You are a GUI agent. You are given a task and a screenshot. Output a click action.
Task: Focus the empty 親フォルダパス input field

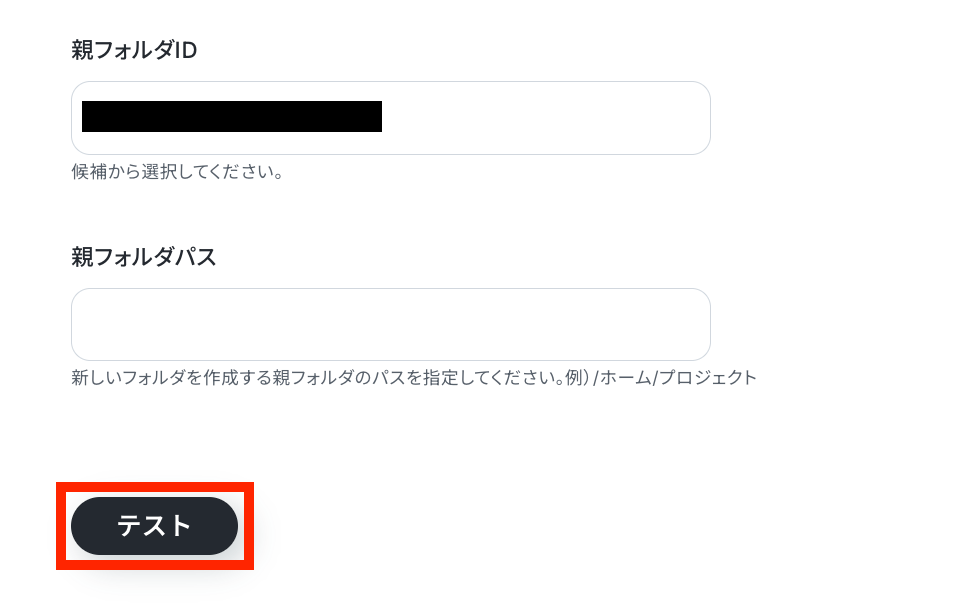click(x=391, y=324)
